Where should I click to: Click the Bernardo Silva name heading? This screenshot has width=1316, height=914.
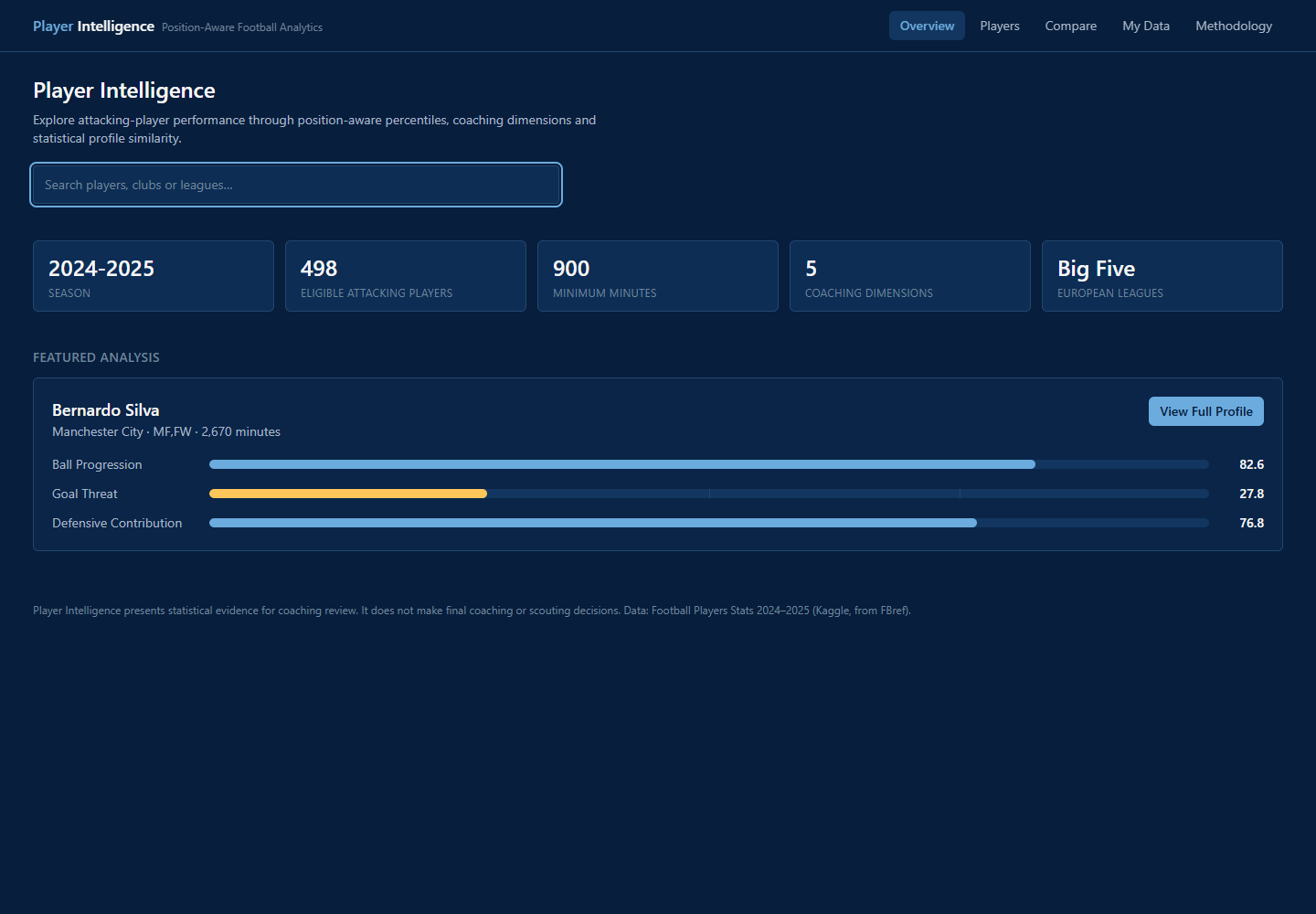point(106,410)
